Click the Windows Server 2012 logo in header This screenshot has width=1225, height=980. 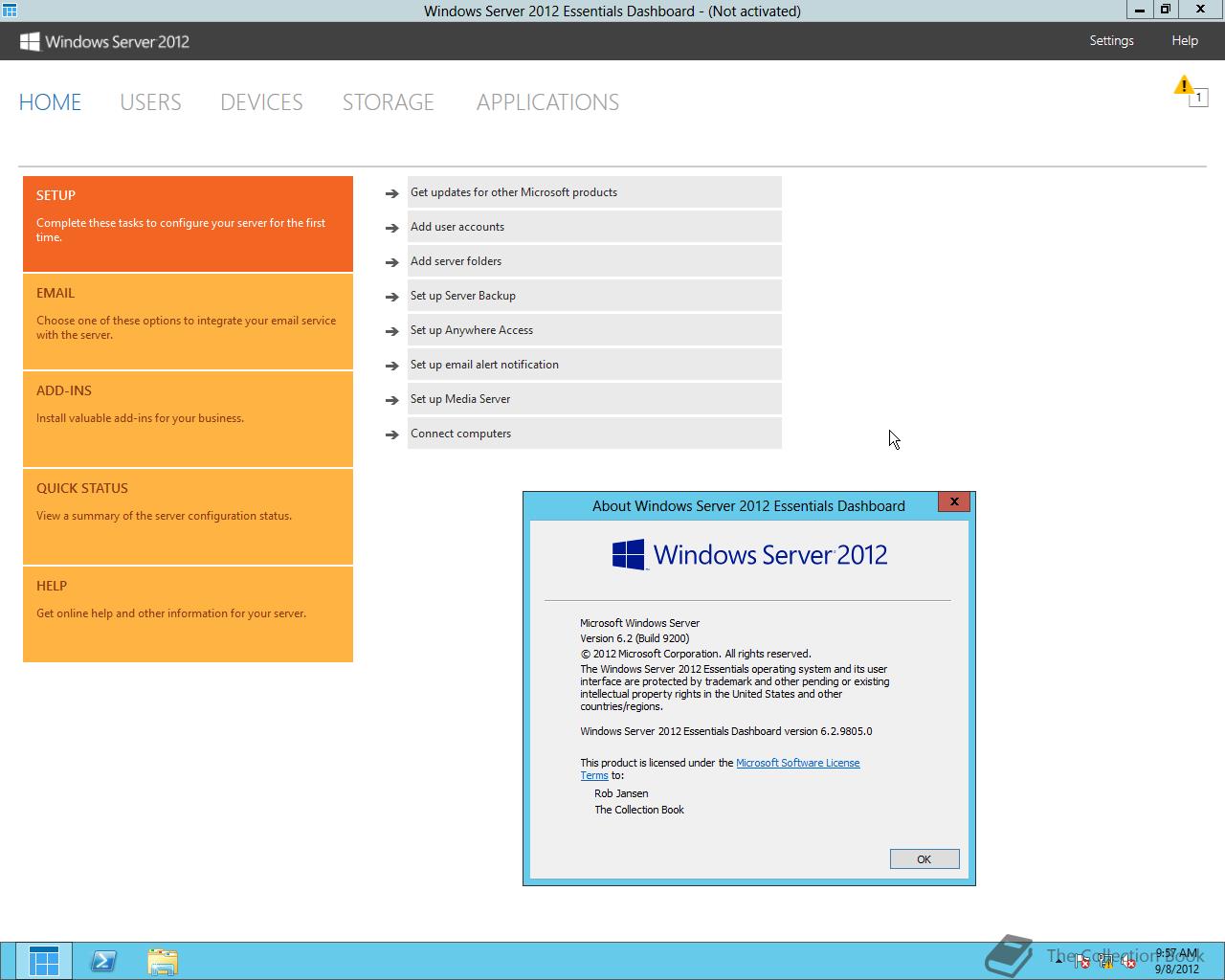tap(104, 41)
